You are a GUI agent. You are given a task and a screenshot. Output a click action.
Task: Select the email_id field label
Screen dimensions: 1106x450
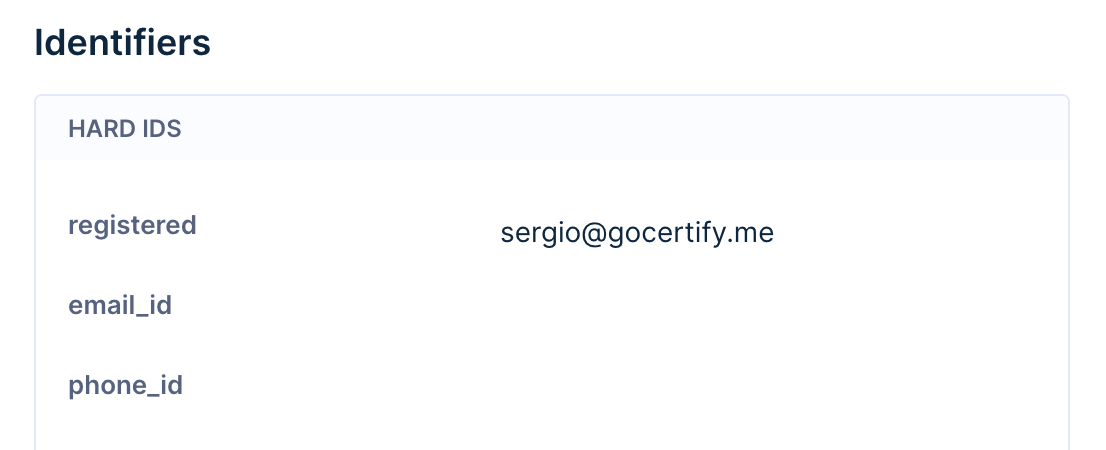120,305
